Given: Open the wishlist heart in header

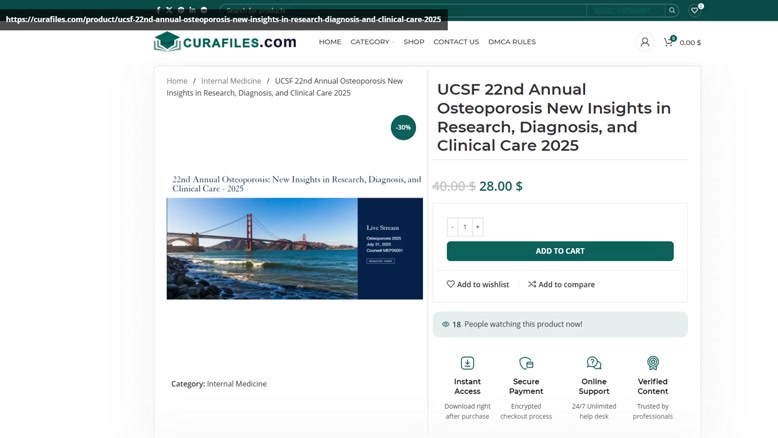Looking at the screenshot, I should [x=695, y=10].
